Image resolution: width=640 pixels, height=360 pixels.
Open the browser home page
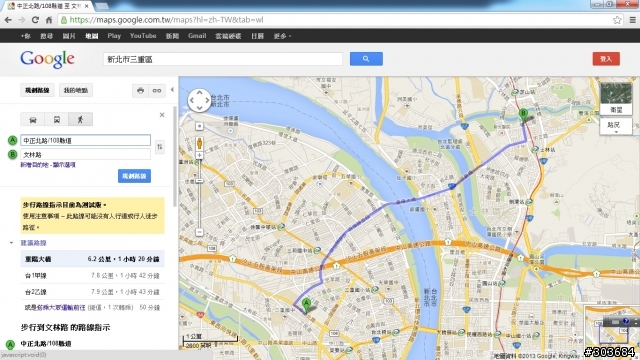click(49, 20)
